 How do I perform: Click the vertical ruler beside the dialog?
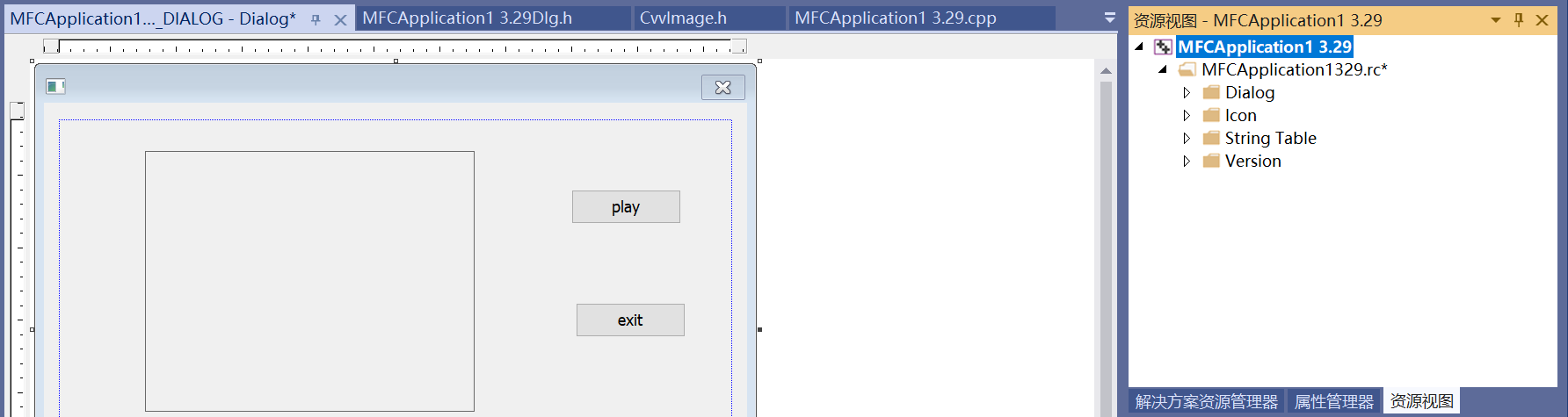[x=17, y=259]
